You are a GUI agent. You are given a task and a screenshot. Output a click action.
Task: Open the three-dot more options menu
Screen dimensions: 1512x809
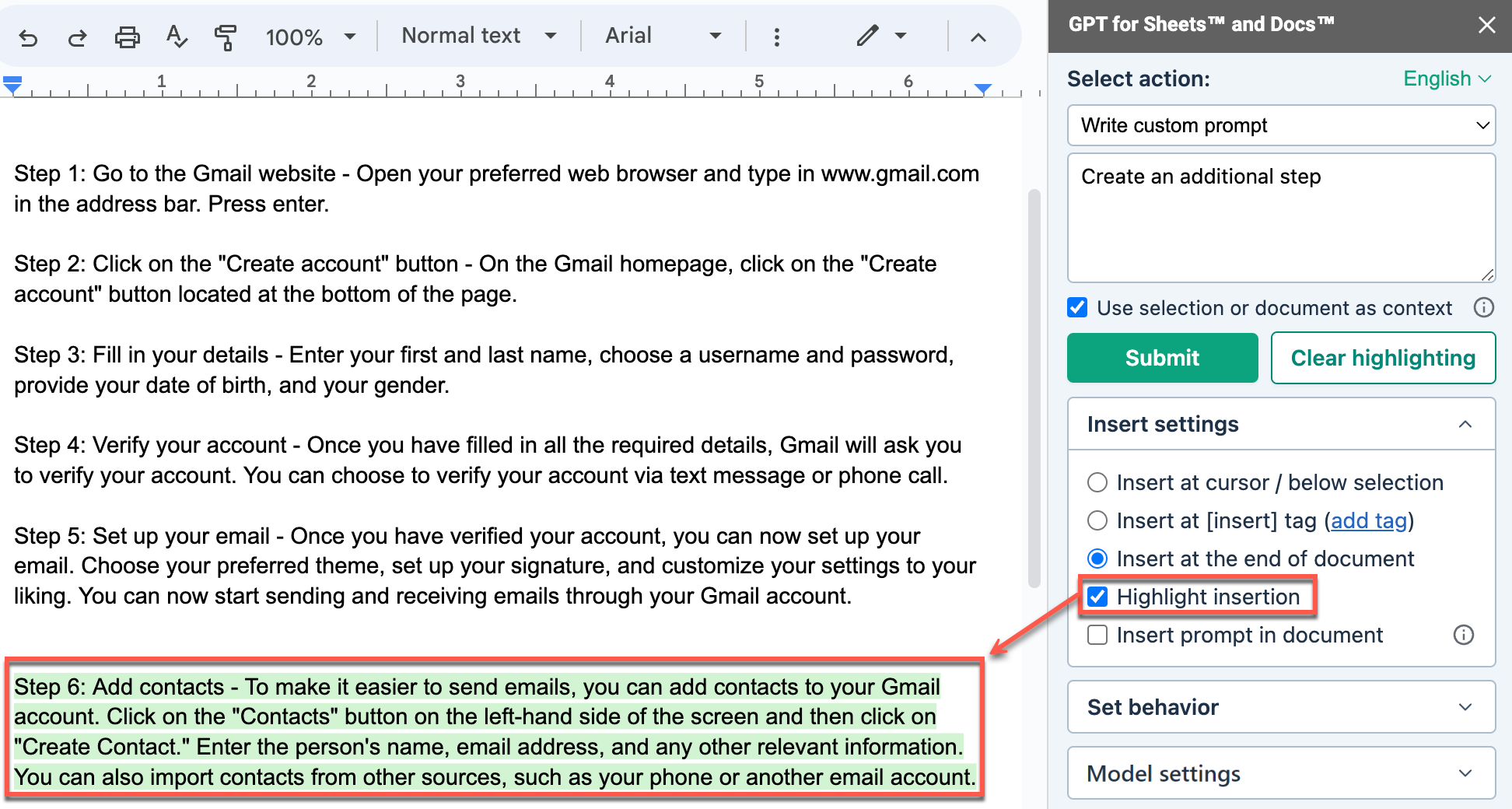(x=776, y=37)
